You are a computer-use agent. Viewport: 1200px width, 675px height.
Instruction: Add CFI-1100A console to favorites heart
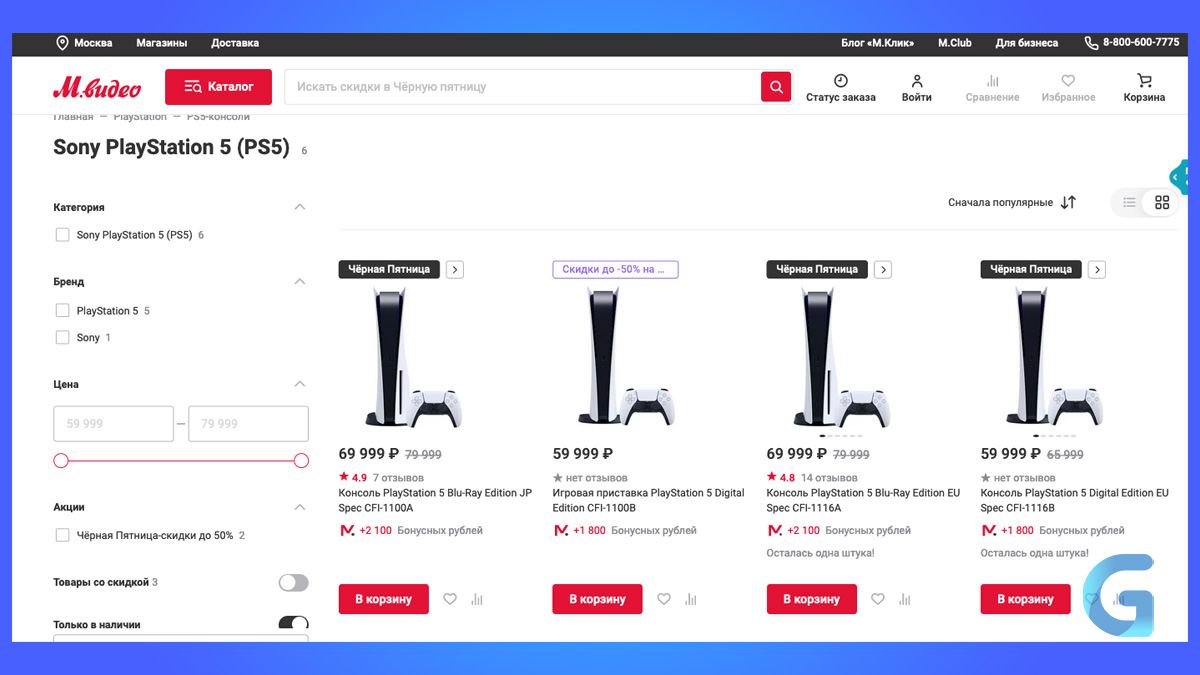(450, 599)
